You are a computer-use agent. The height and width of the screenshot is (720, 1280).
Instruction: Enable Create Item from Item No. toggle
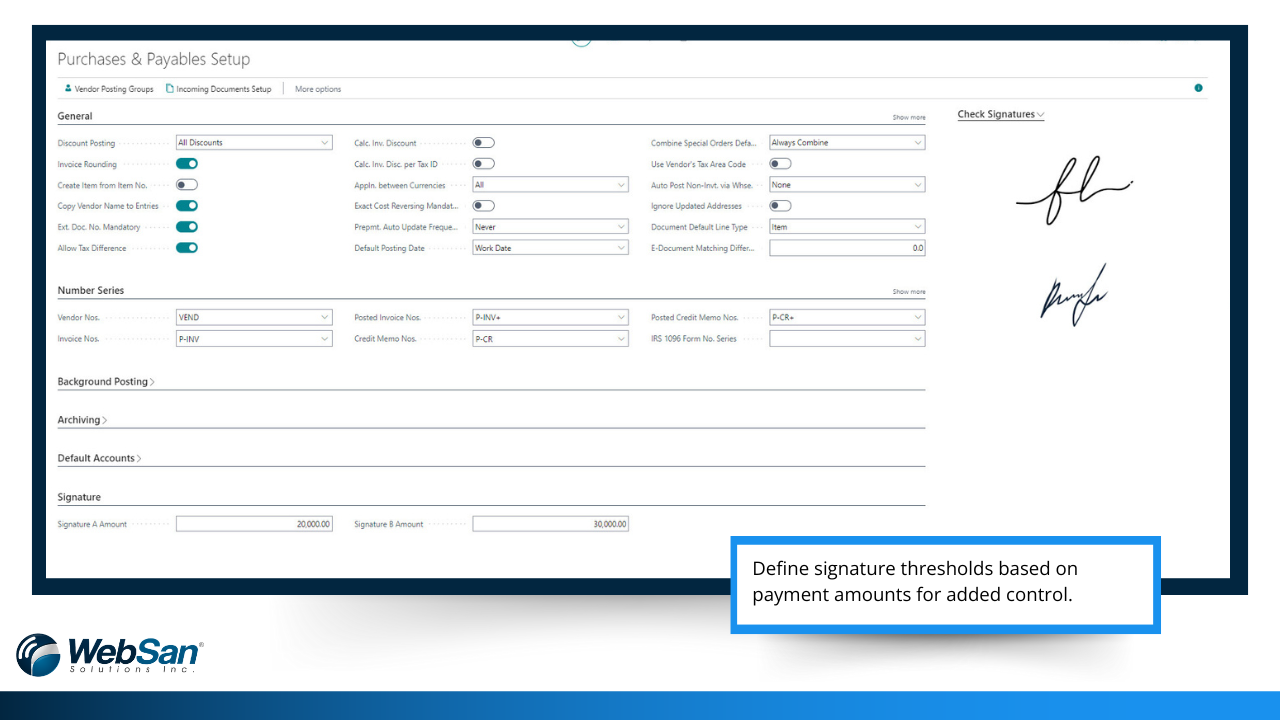click(x=187, y=185)
